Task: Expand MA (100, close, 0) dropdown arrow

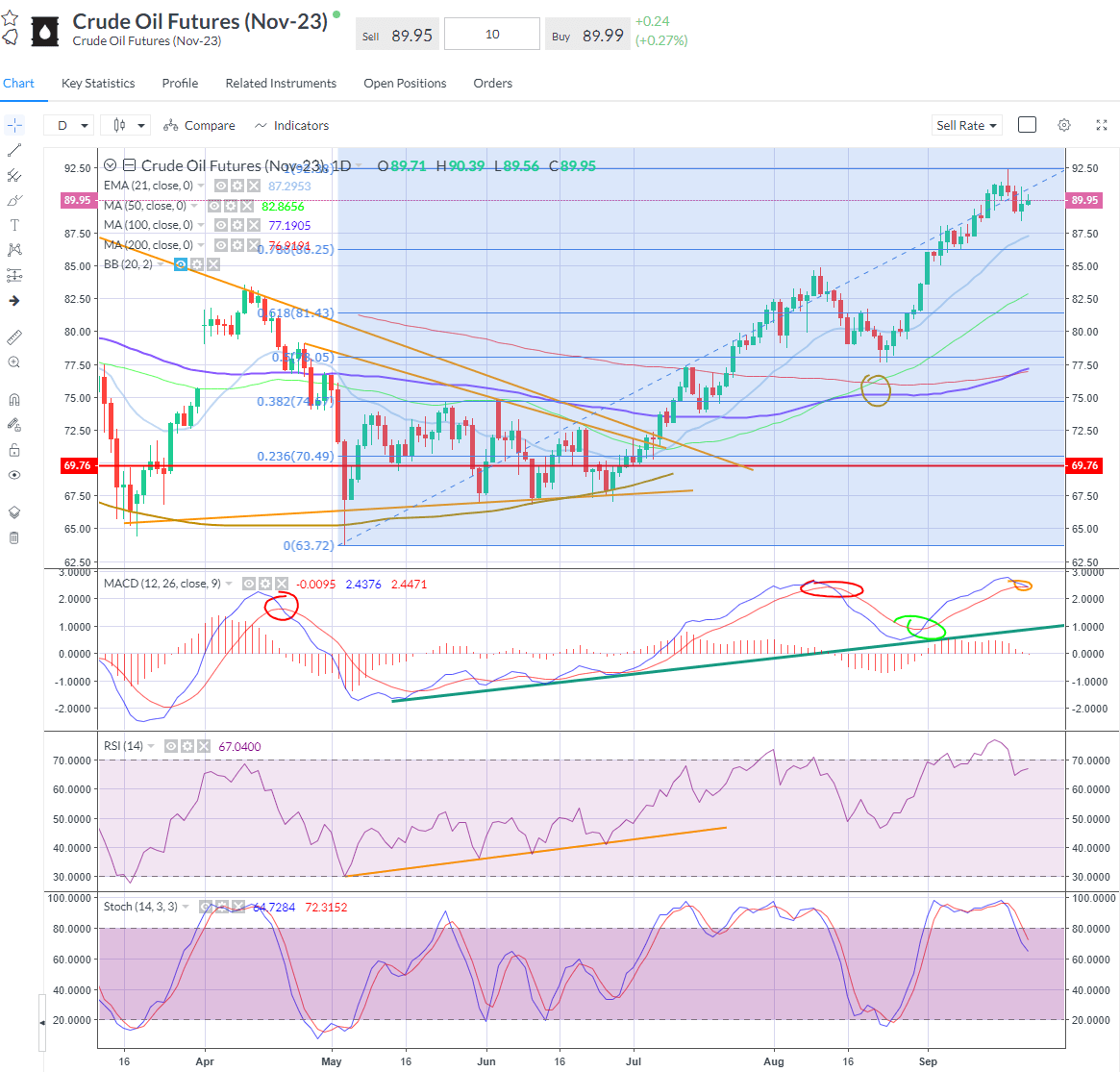Action: point(202,225)
